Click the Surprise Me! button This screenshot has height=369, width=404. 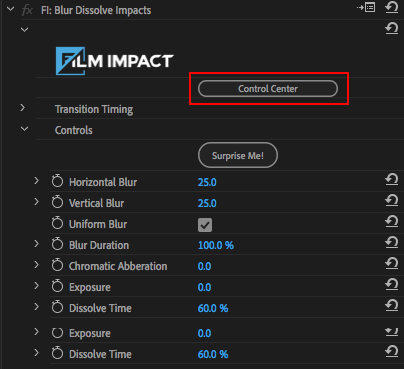(x=238, y=155)
